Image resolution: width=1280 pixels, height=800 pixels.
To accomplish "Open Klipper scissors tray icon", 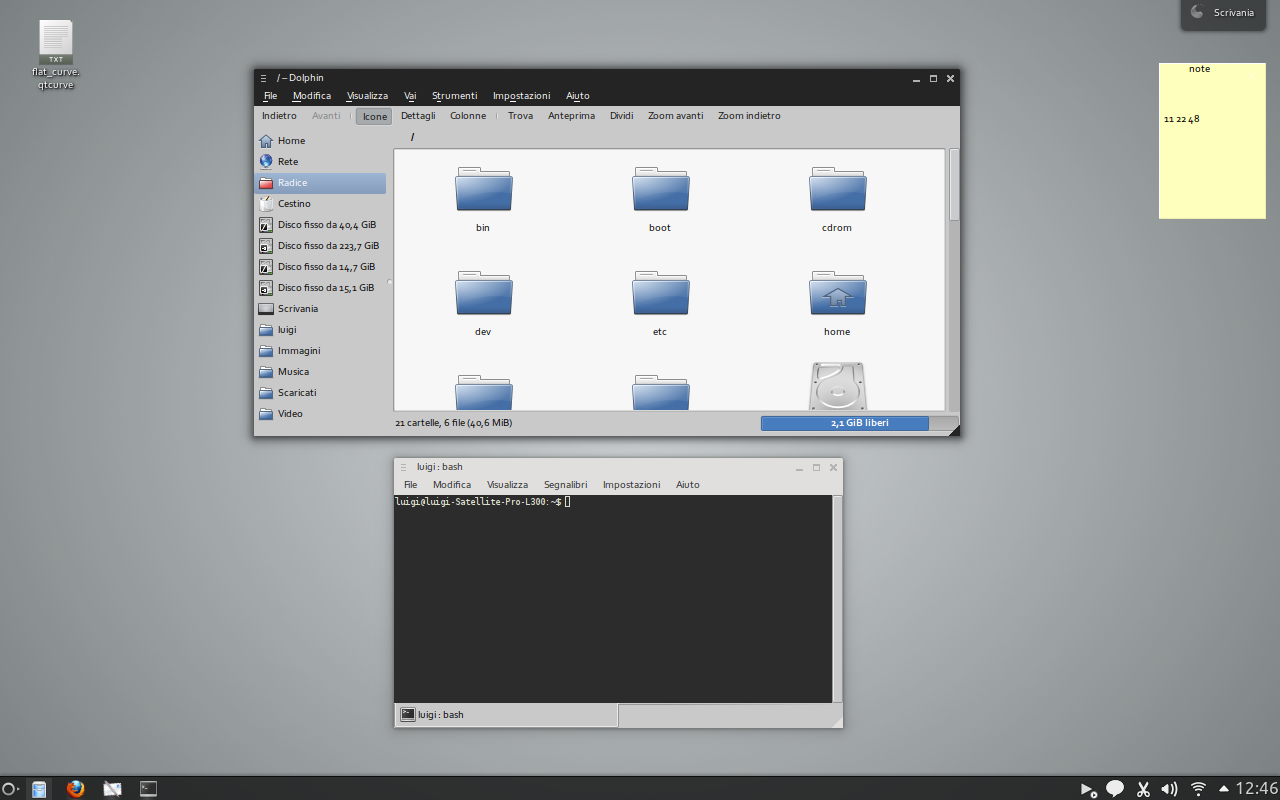I will tap(1144, 789).
